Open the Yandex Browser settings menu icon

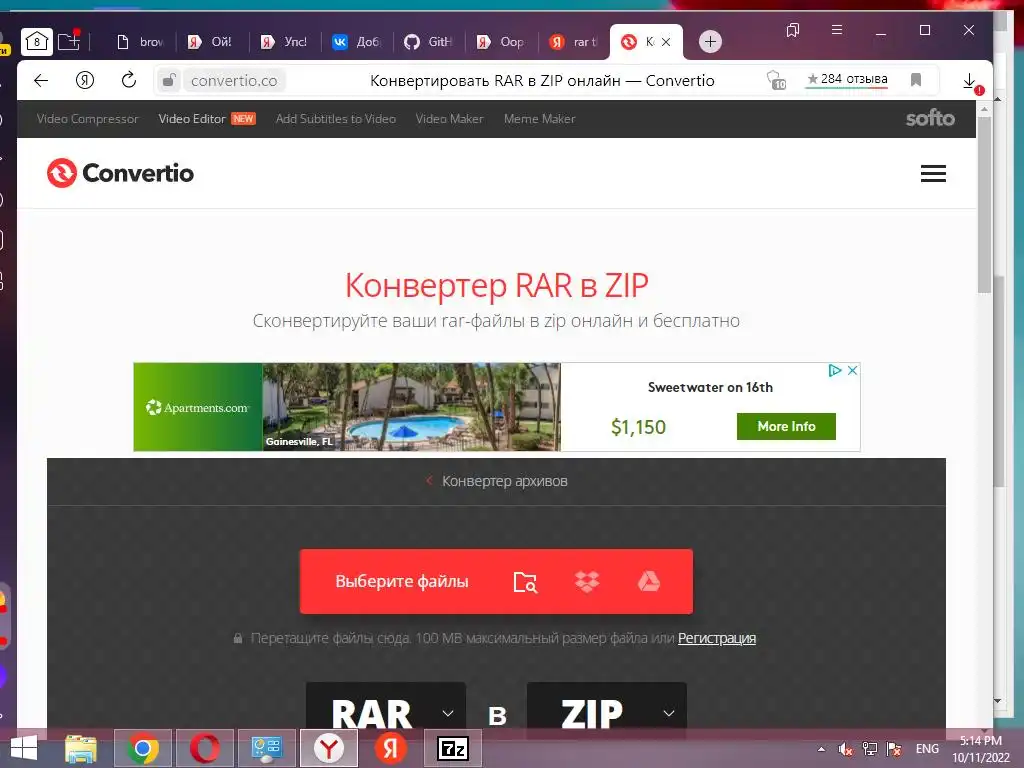coord(837,30)
